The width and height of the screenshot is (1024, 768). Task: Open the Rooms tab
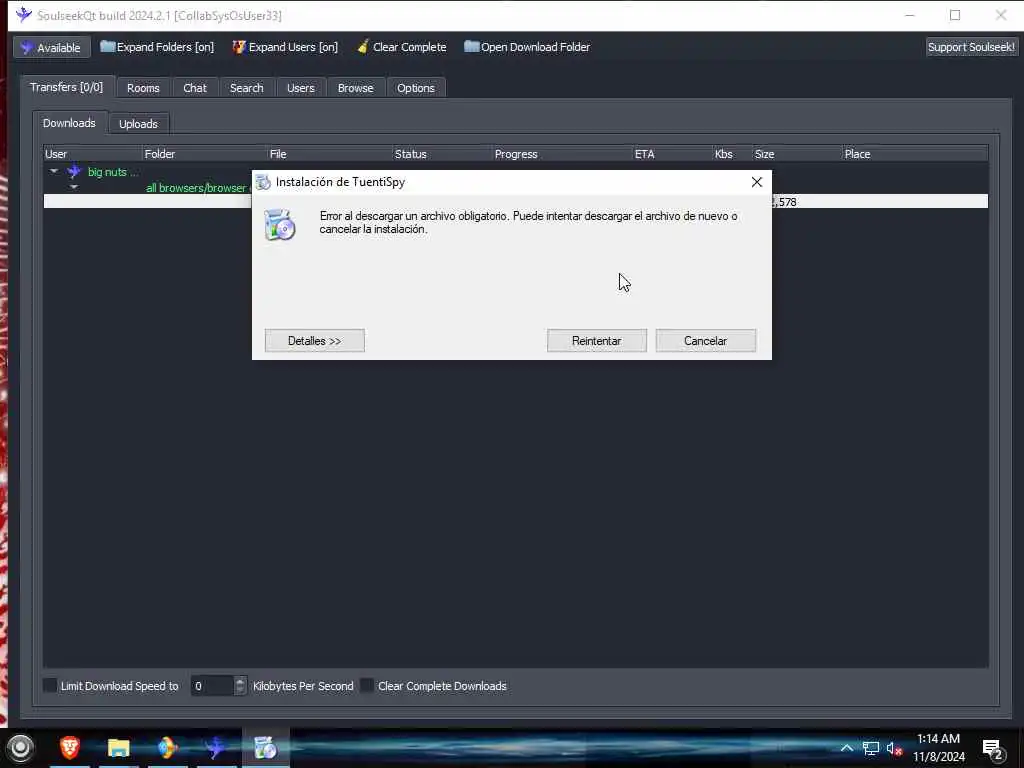143,88
